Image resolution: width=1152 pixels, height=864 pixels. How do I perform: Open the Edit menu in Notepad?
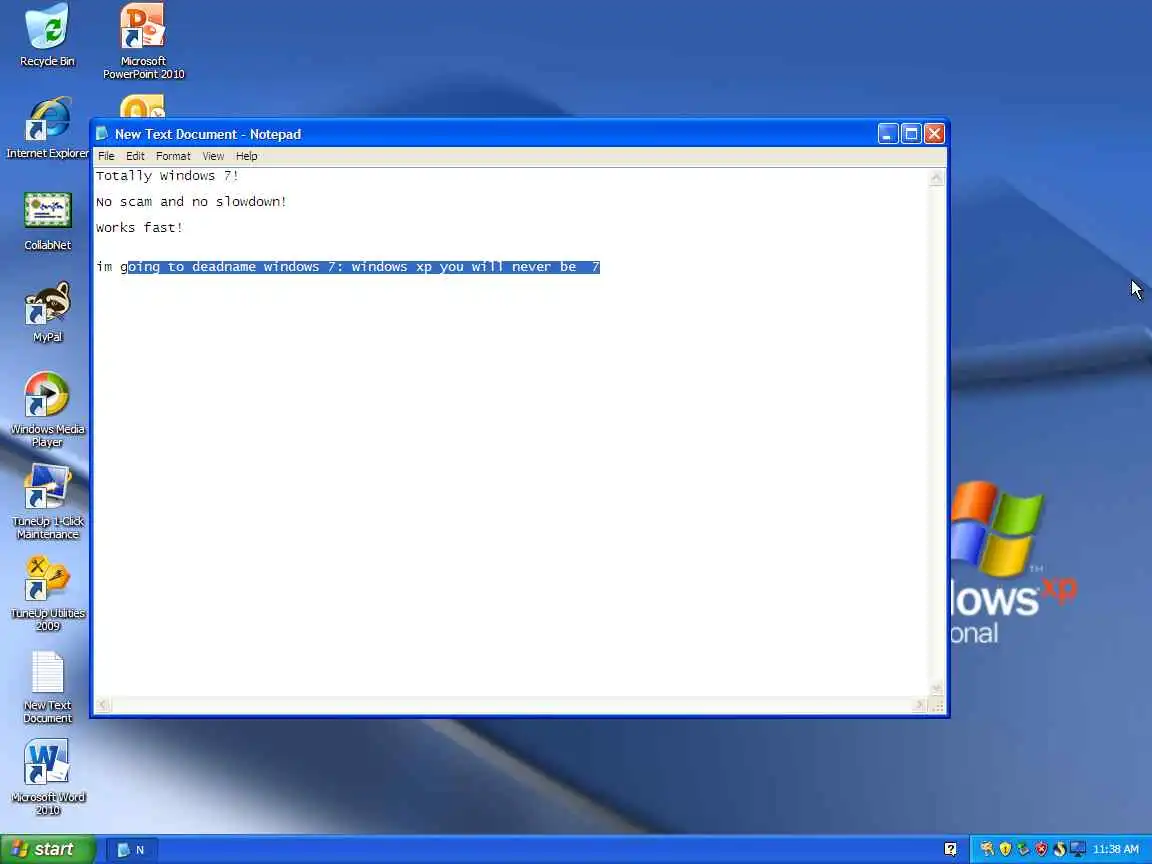point(134,156)
